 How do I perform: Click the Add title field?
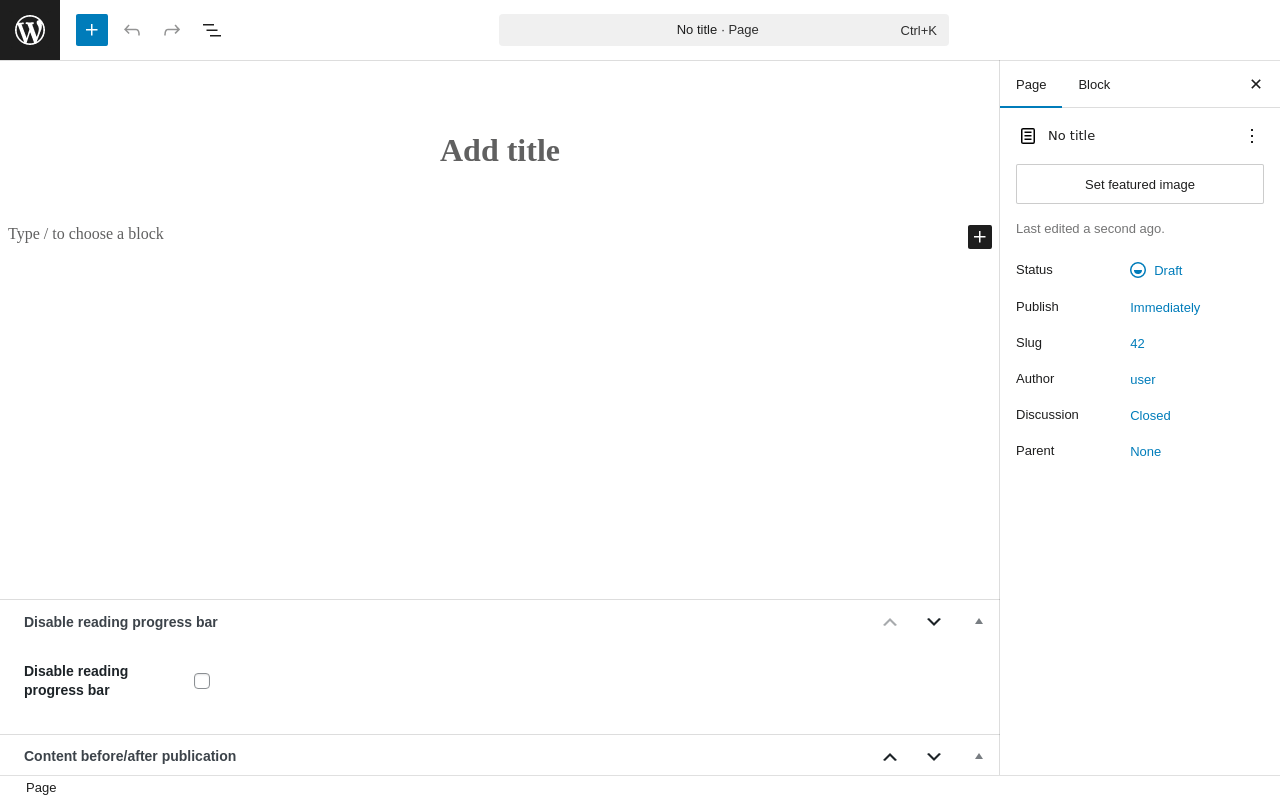pyautogui.click(x=500, y=151)
